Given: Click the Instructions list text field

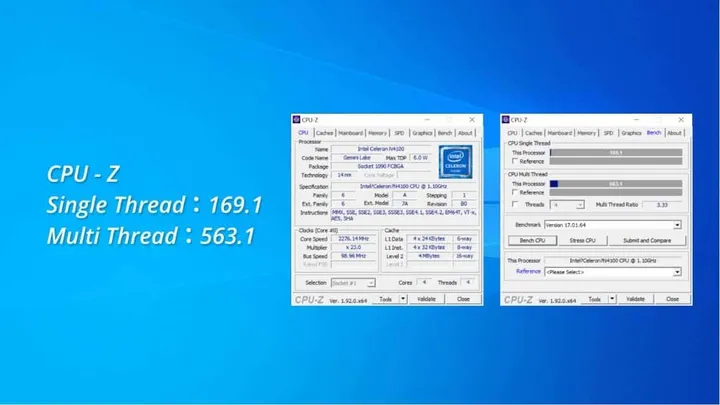Looking at the screenshot, I should tap(404, 216).
